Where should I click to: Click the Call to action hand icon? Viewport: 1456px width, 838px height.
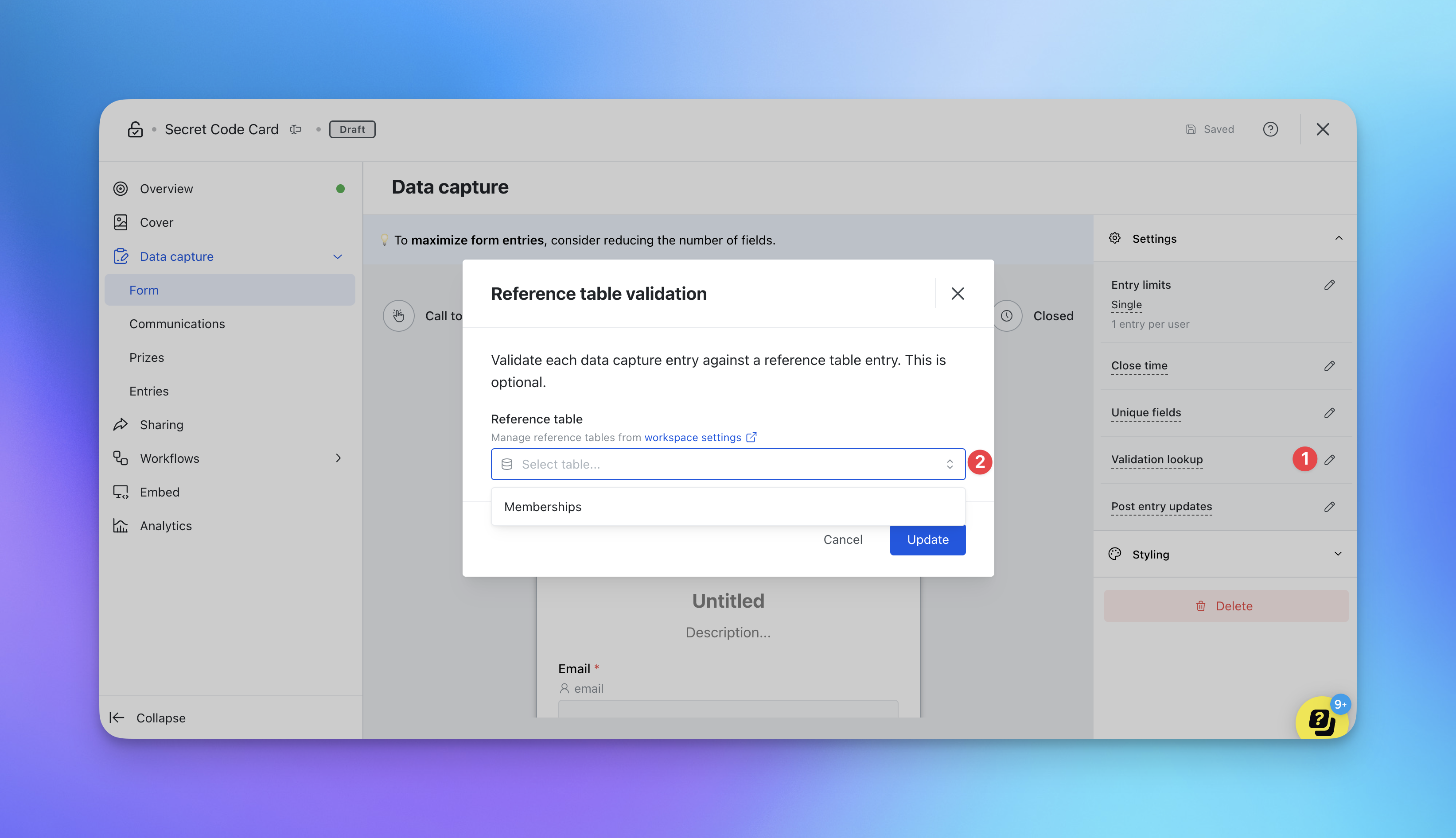click(x=398, y=316)
